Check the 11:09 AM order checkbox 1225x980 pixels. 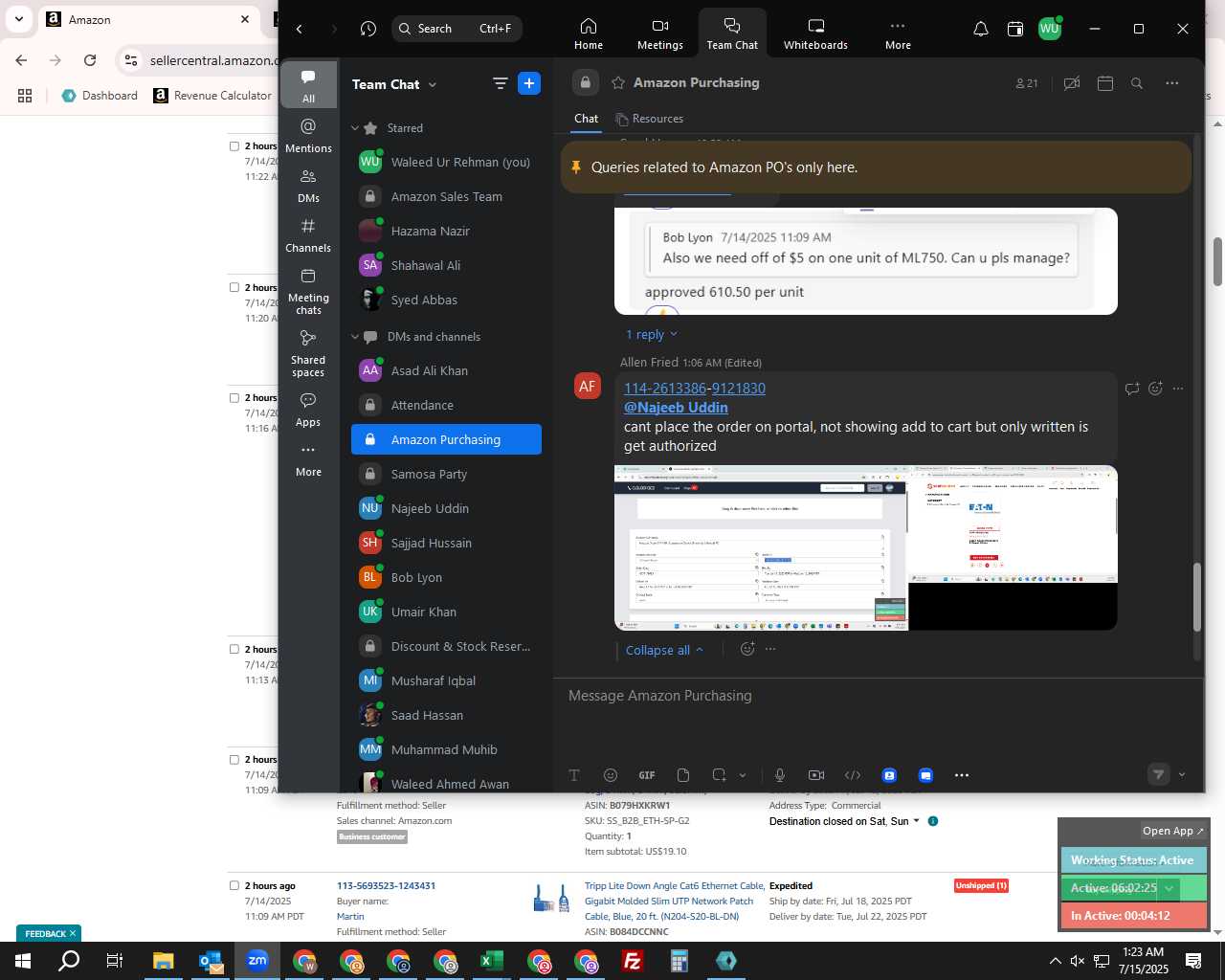[234, 759]
